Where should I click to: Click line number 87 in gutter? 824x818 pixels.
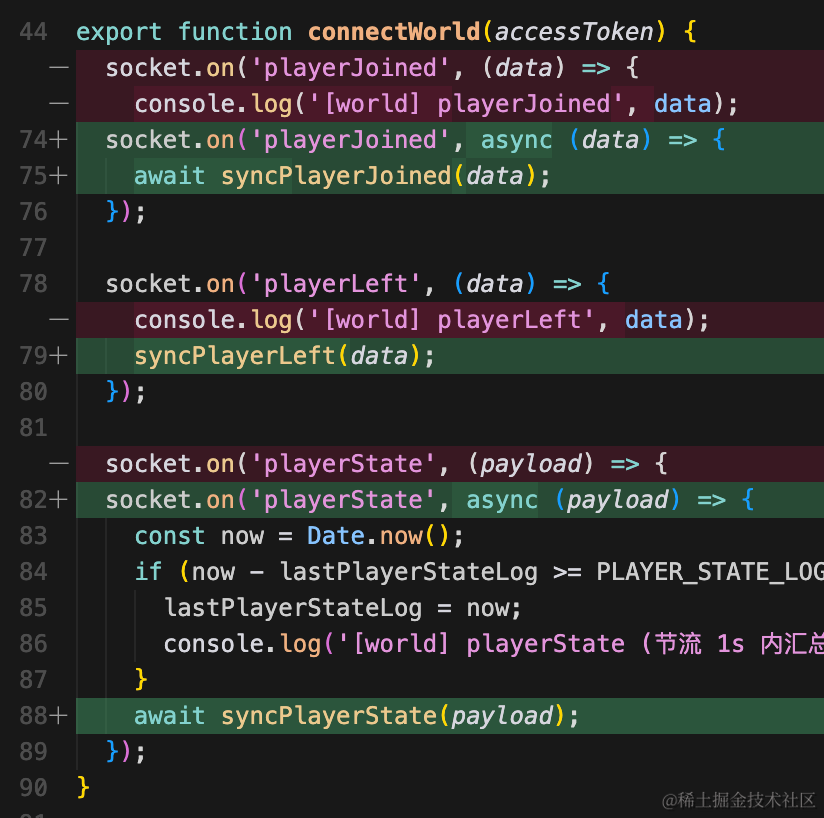tap(34, 680)
